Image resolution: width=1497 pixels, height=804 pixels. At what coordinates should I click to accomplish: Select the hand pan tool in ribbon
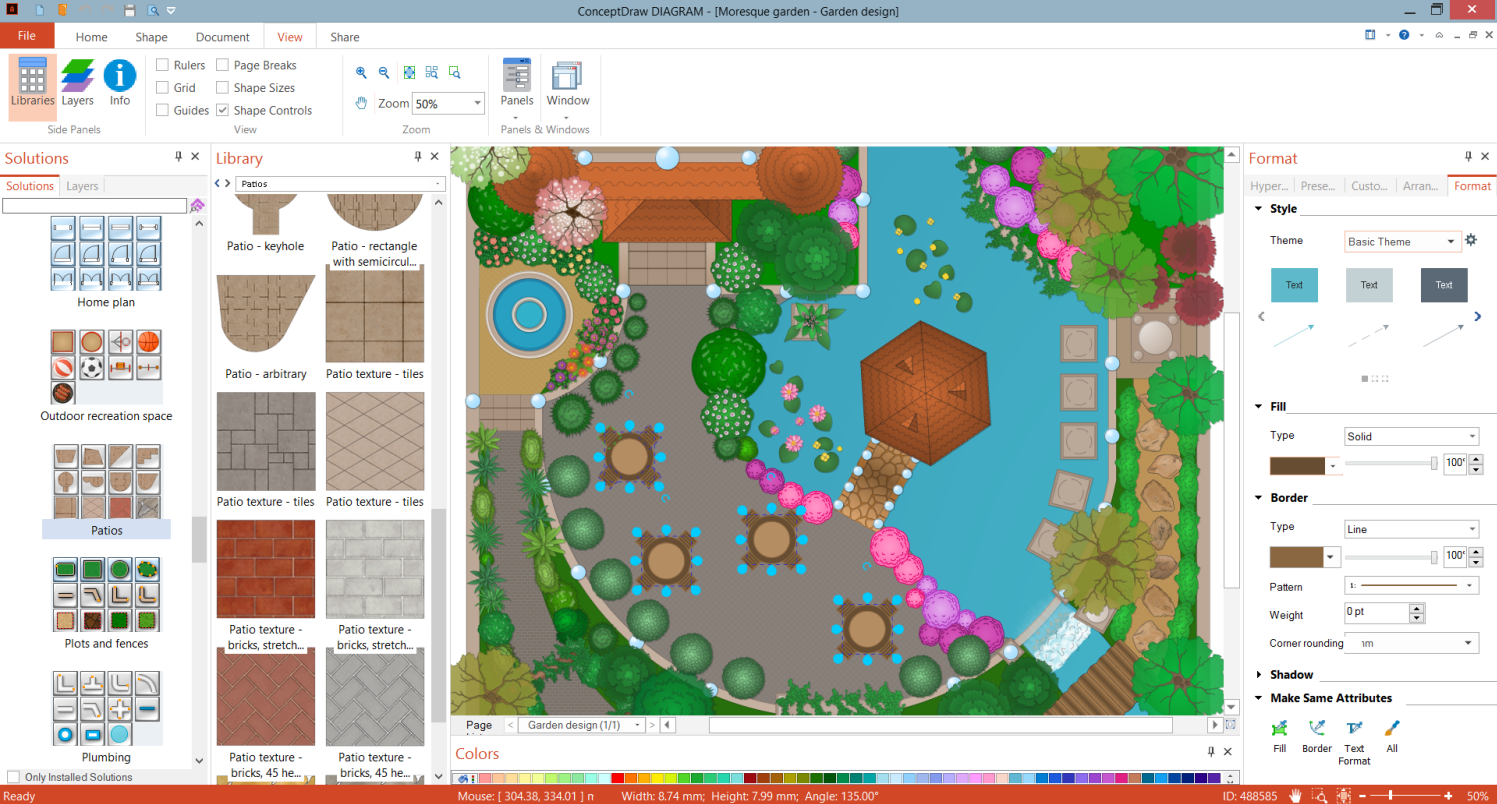pos(362,103)
